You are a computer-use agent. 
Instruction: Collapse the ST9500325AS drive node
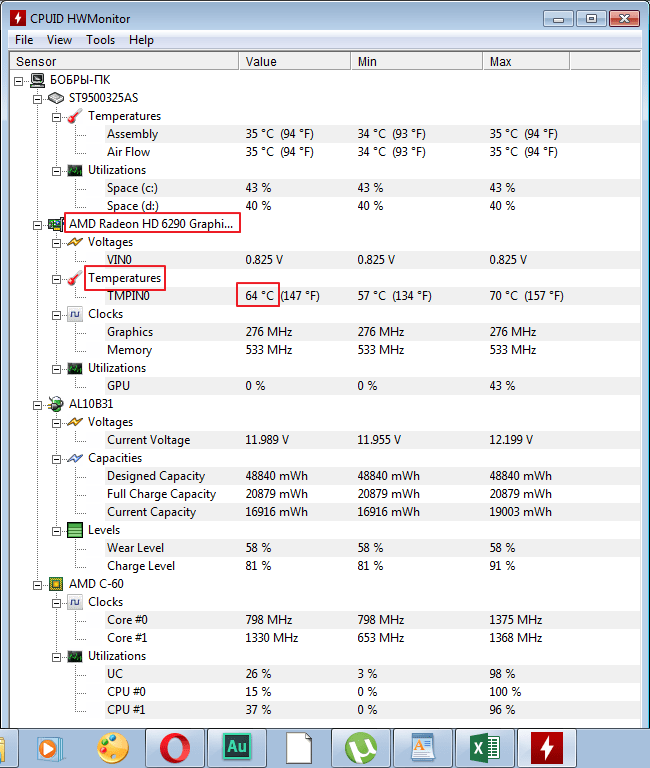37,99
